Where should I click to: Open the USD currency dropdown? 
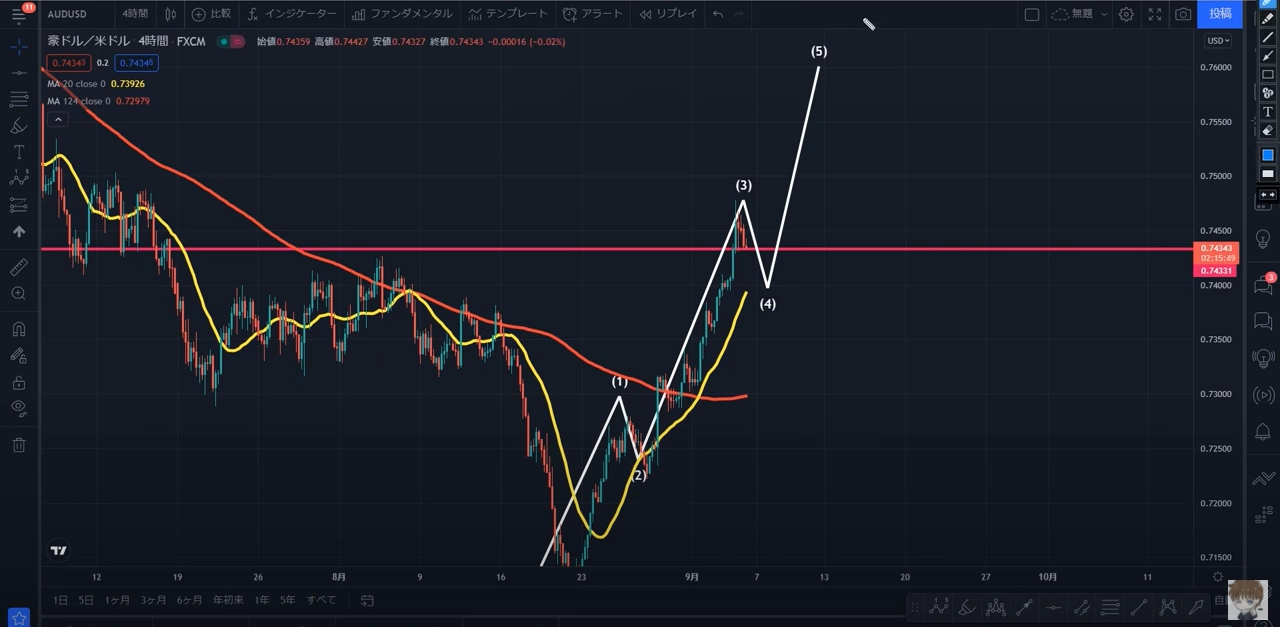pyautogui.click(x=1217, y=41)
